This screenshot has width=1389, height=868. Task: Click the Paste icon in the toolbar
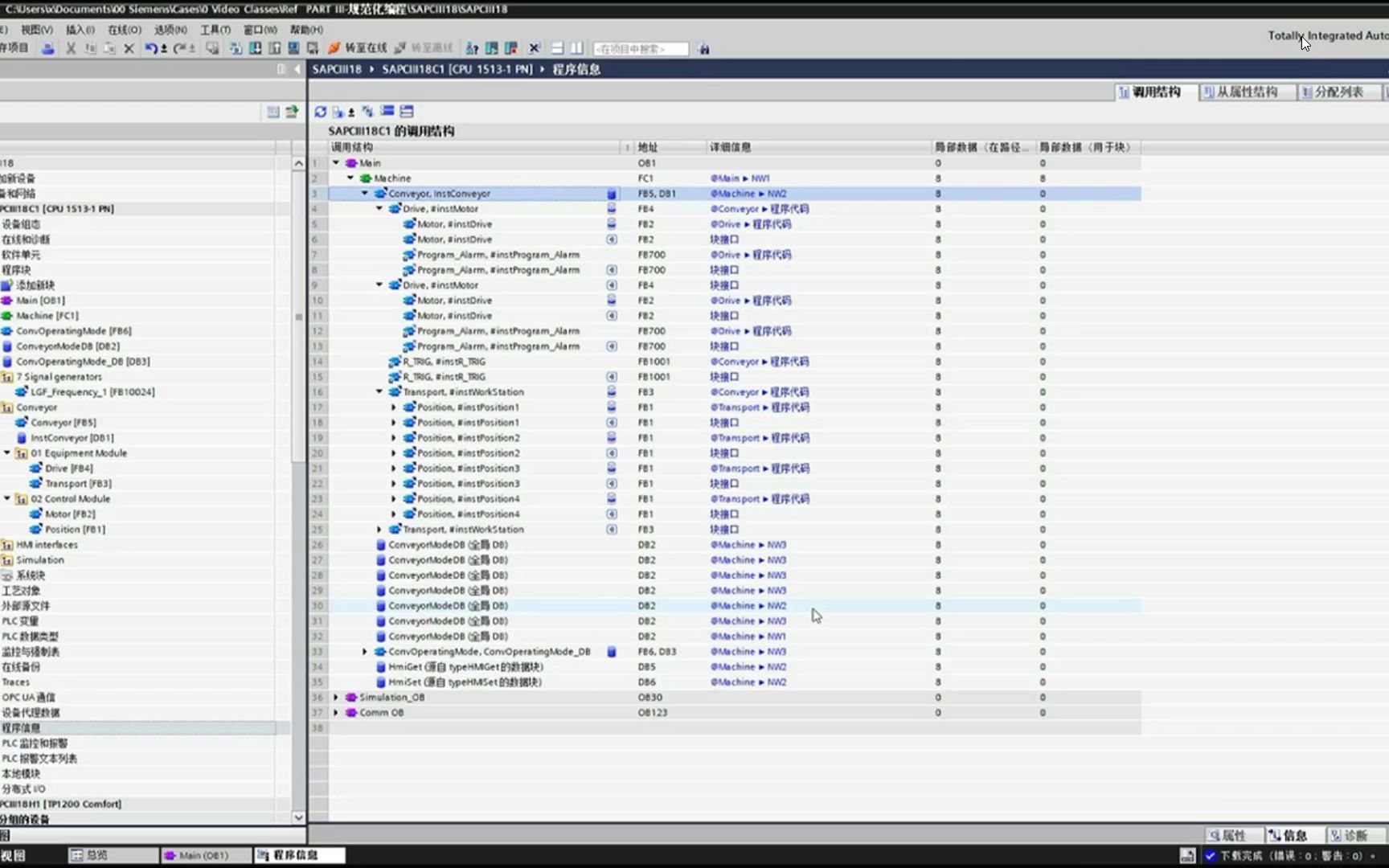[x=109, y=48]
